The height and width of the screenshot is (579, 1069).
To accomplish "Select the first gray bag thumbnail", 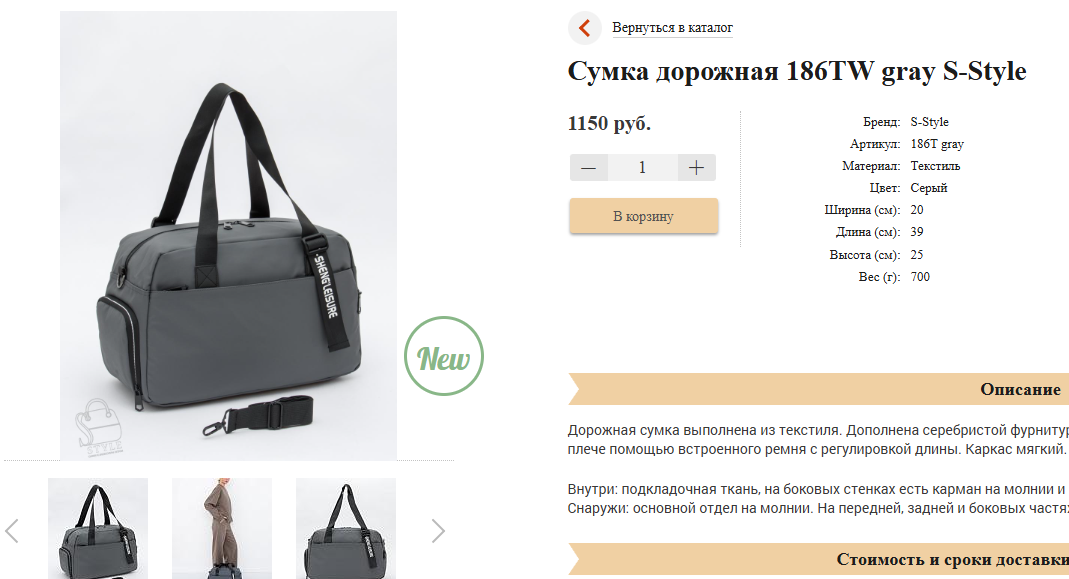I will 97,529.
